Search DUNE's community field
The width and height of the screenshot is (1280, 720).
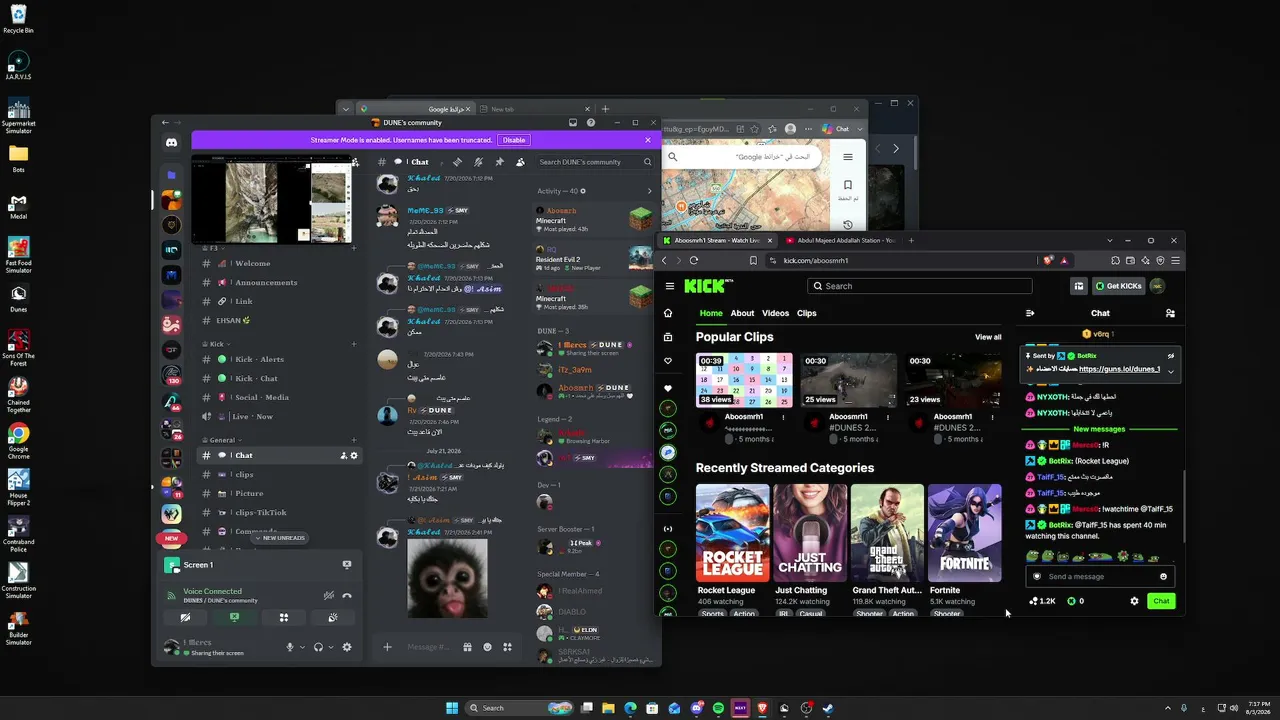(595, 162)
